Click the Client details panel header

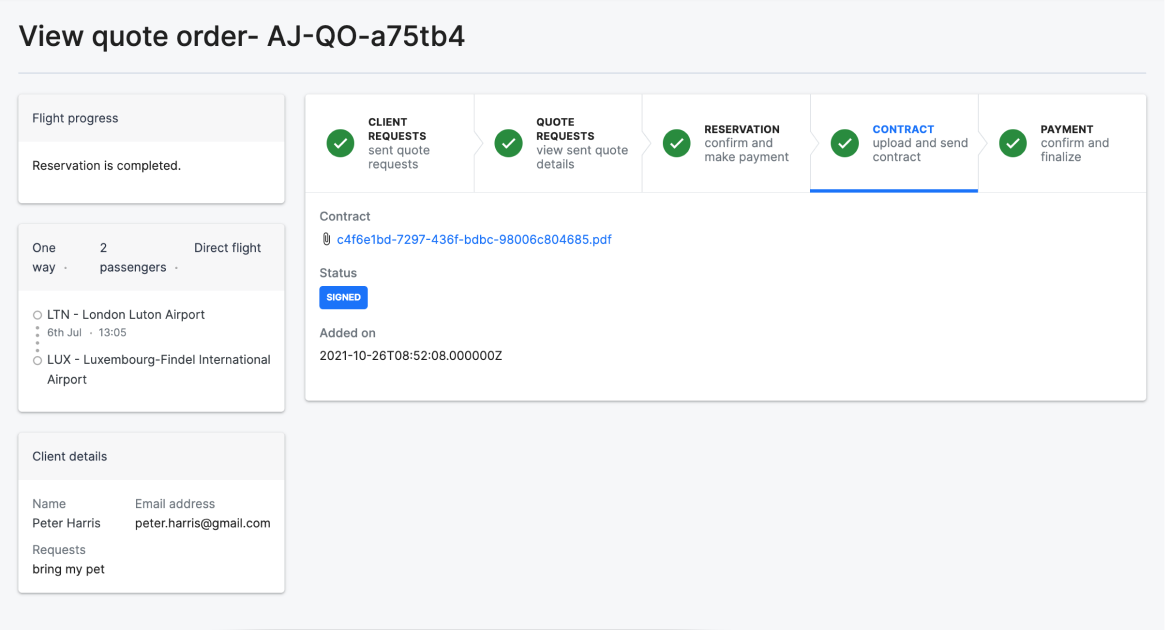[151, 456]
